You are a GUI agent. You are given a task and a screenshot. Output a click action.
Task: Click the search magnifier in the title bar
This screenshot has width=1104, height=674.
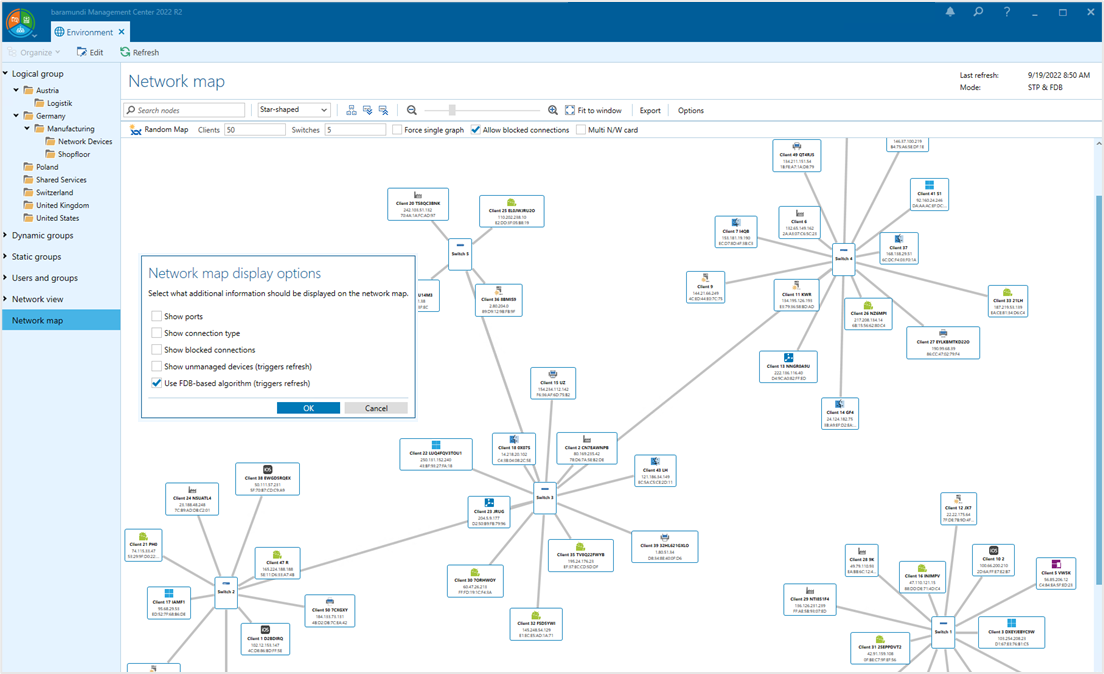[x=976, y=12]
